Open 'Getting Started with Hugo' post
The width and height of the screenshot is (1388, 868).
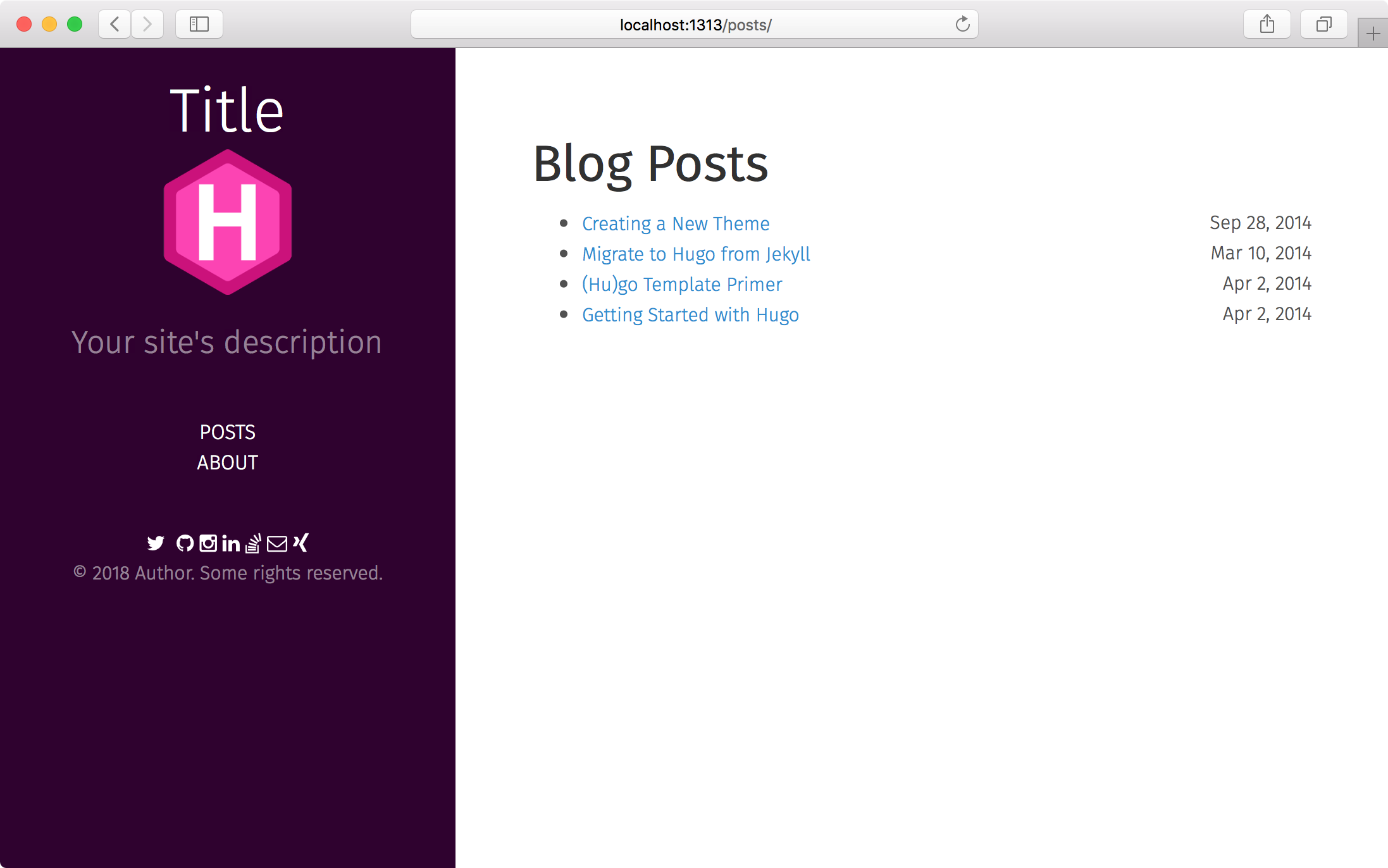pyautogui.click(x=690, y=314)
